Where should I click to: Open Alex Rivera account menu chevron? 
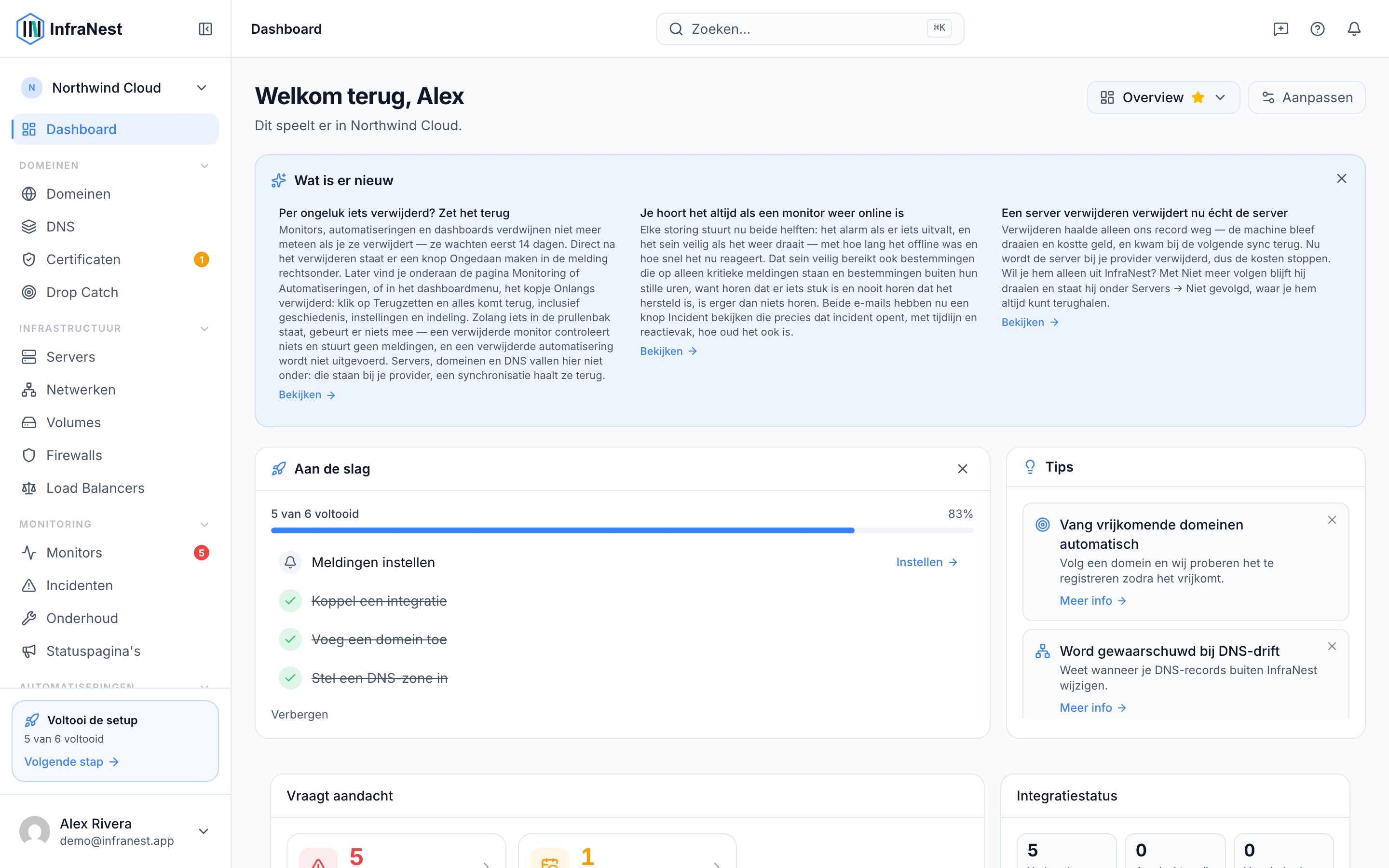203,831
